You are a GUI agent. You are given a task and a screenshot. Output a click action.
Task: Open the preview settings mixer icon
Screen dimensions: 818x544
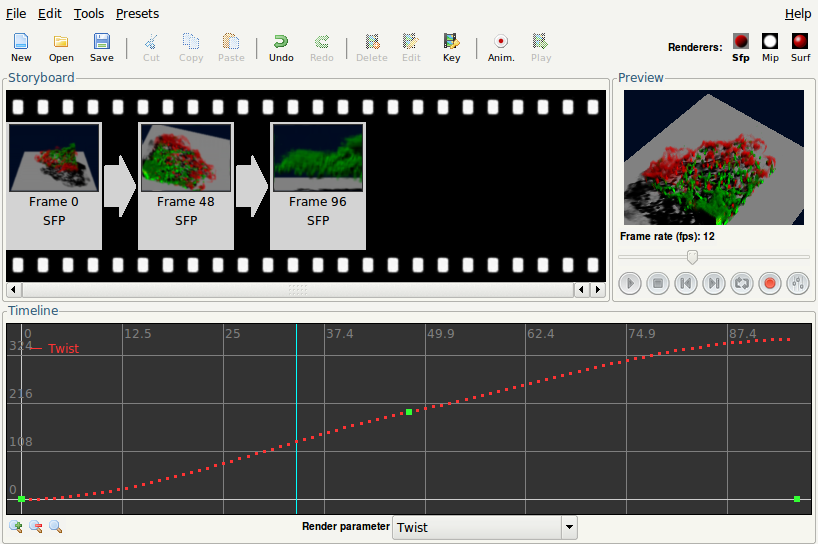[797, 283]
